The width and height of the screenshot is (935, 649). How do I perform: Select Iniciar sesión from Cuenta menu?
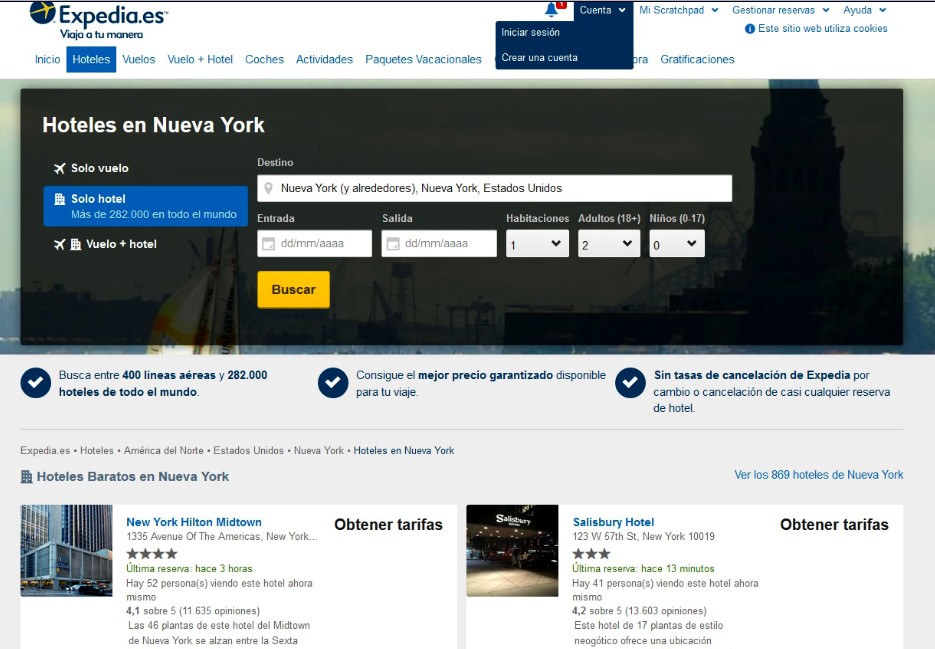click(531, 33)
